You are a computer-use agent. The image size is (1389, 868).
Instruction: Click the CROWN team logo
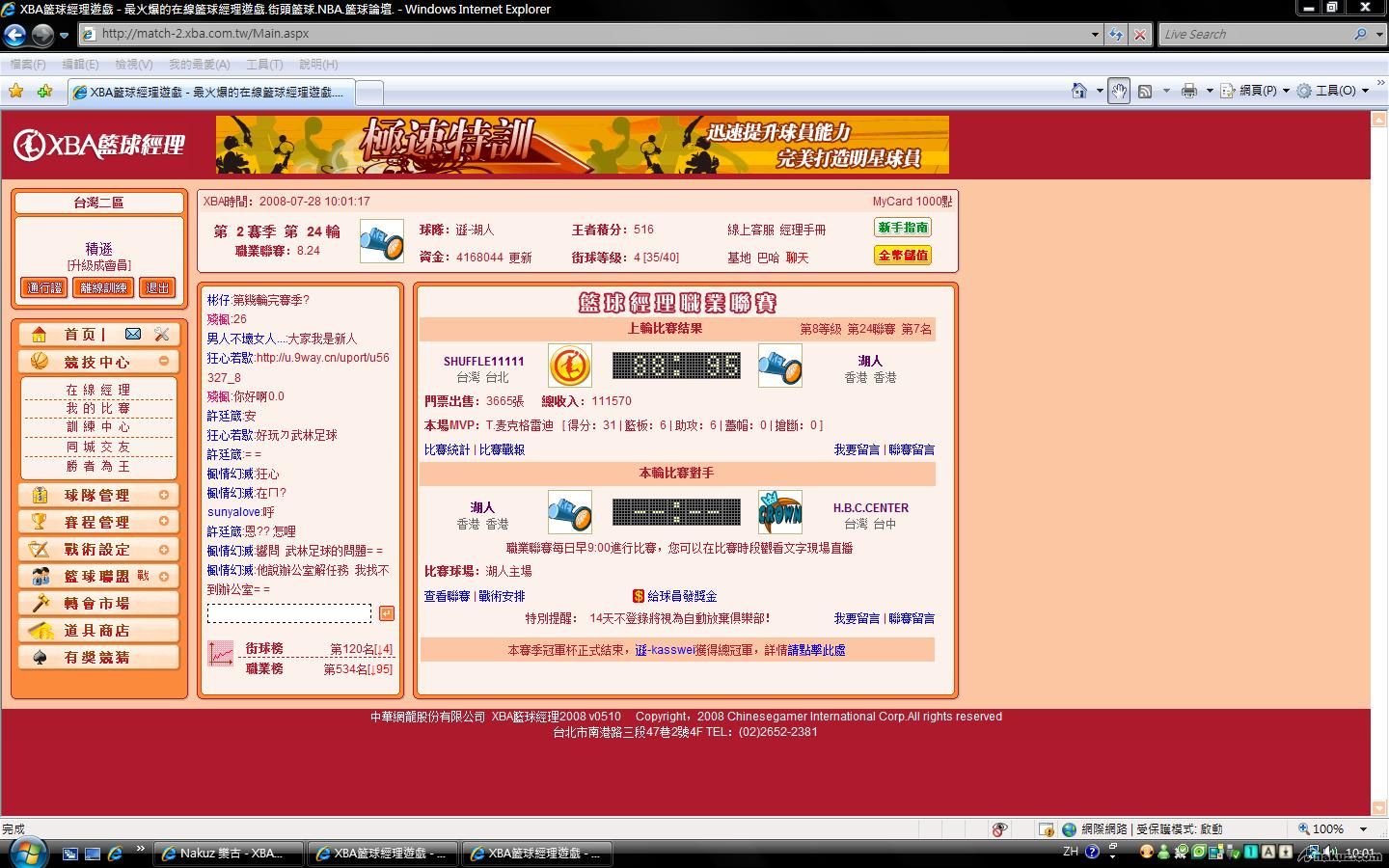(779, 511)
